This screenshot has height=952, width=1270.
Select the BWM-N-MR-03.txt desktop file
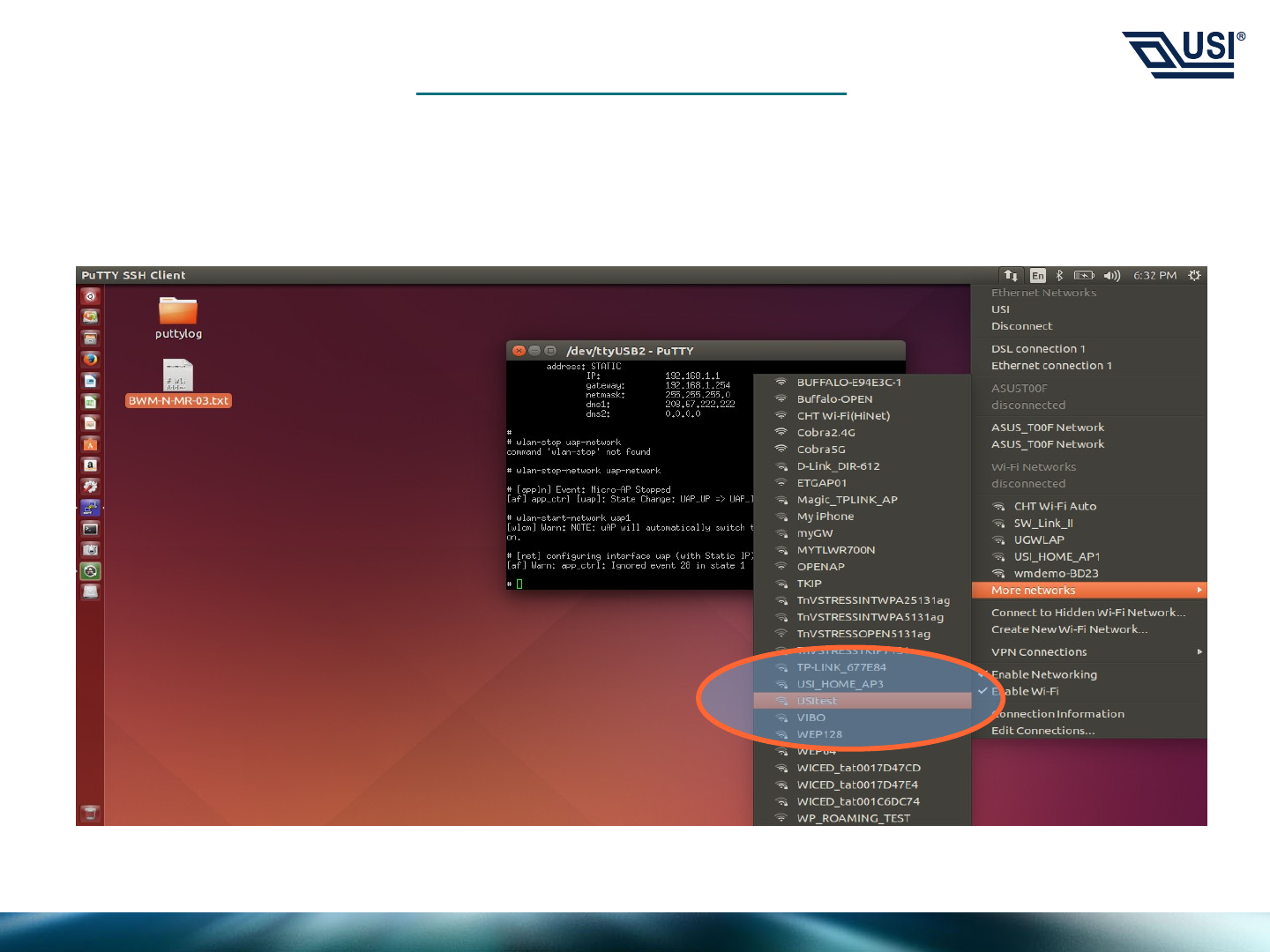(178, 383)
